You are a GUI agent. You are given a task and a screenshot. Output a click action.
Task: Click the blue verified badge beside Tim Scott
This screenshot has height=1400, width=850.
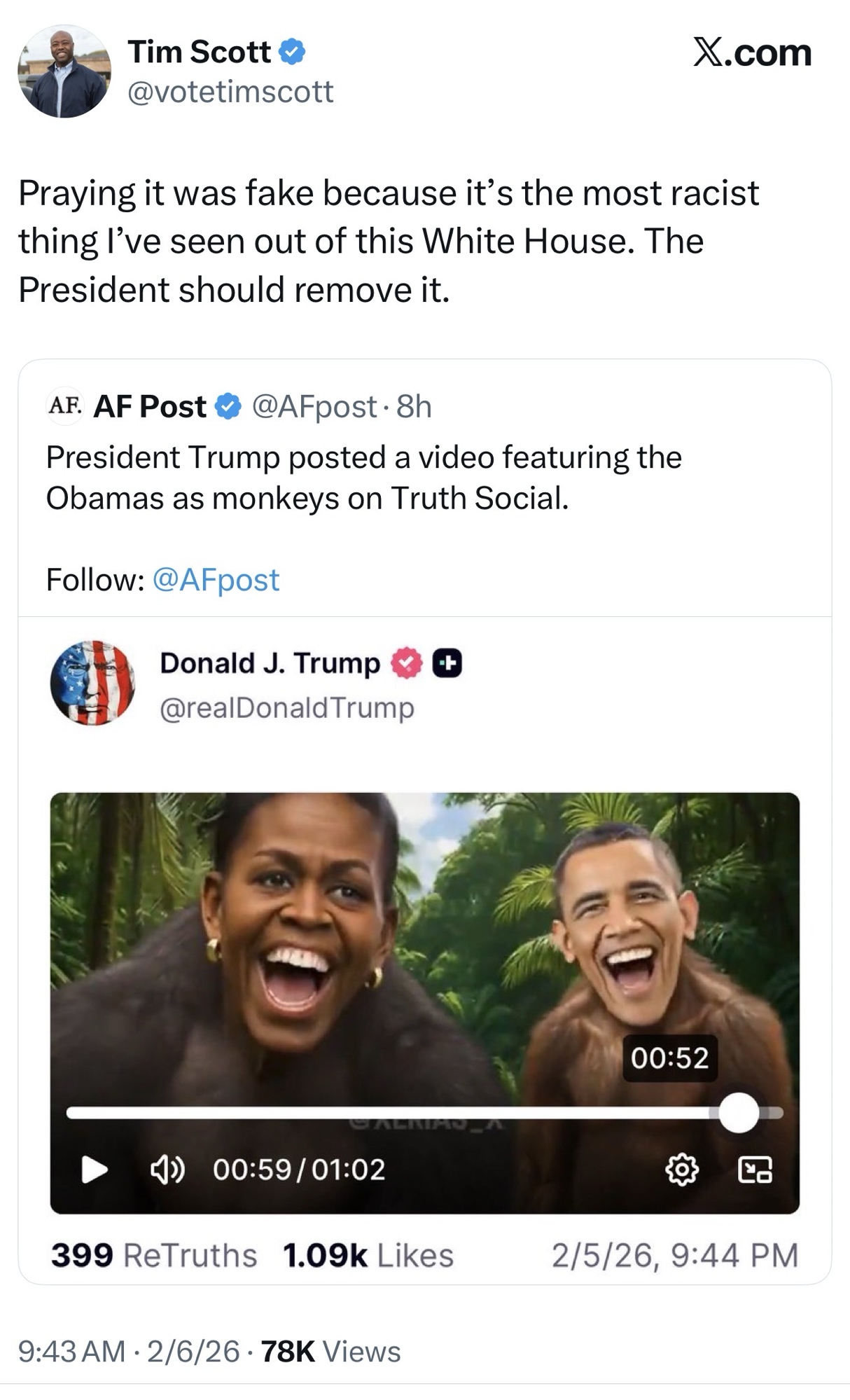click(x=292, y=53)
